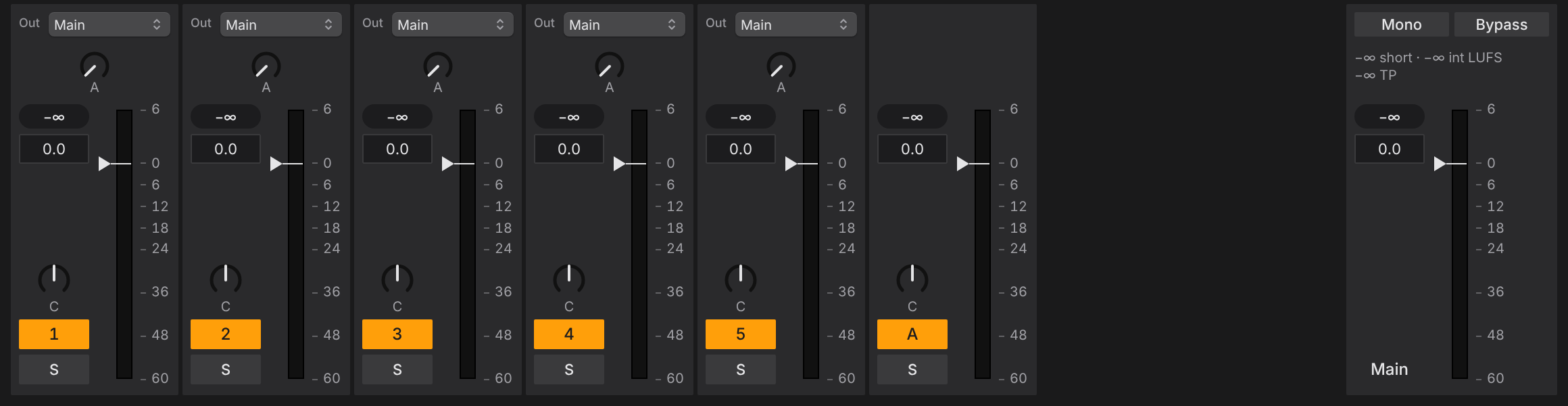Viewport: 1568px width, 406px height.
Task: Open channel 5 Out dropdown set to Main
Action: 795,25
